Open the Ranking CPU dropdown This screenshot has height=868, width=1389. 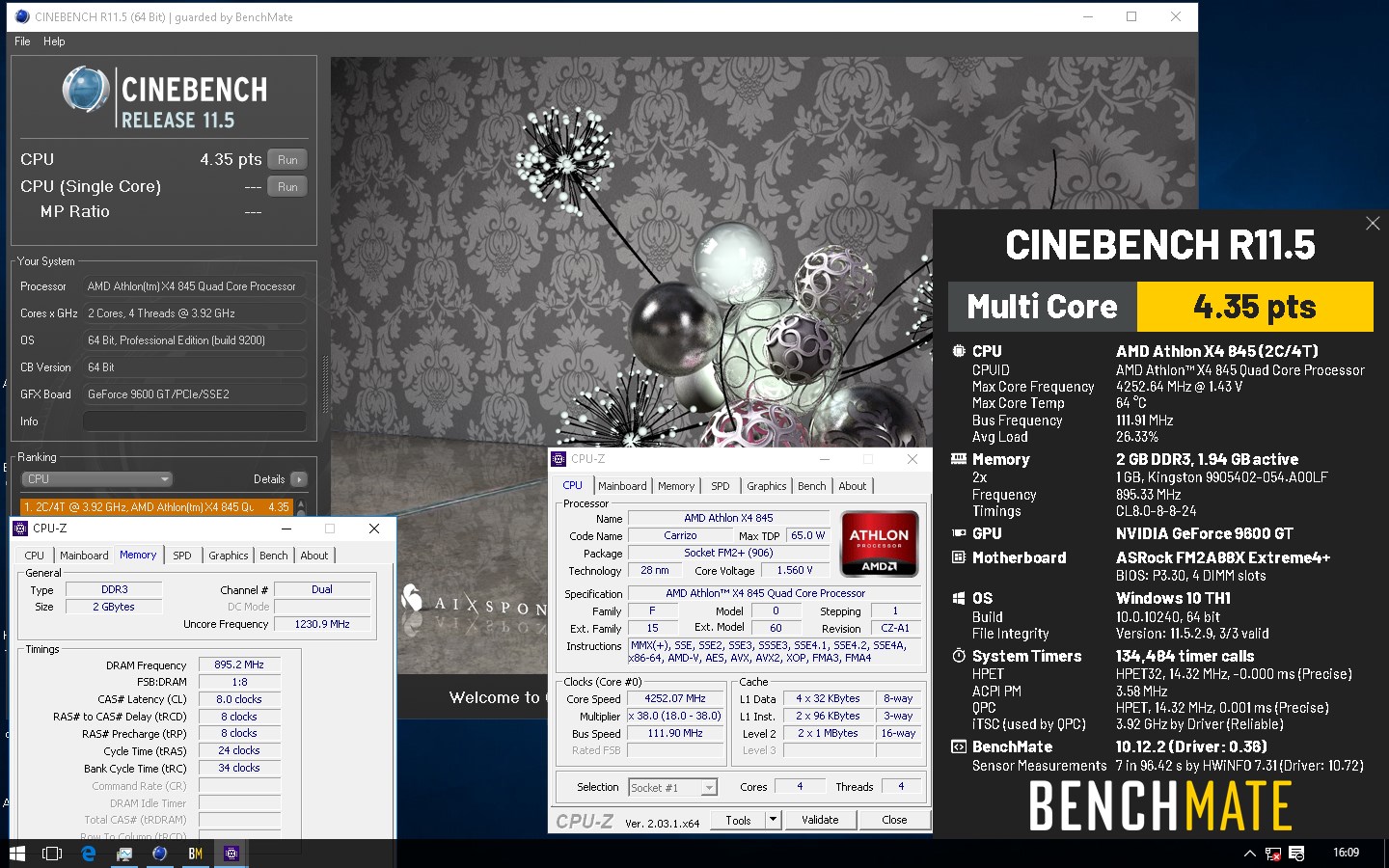coord(96,479)
